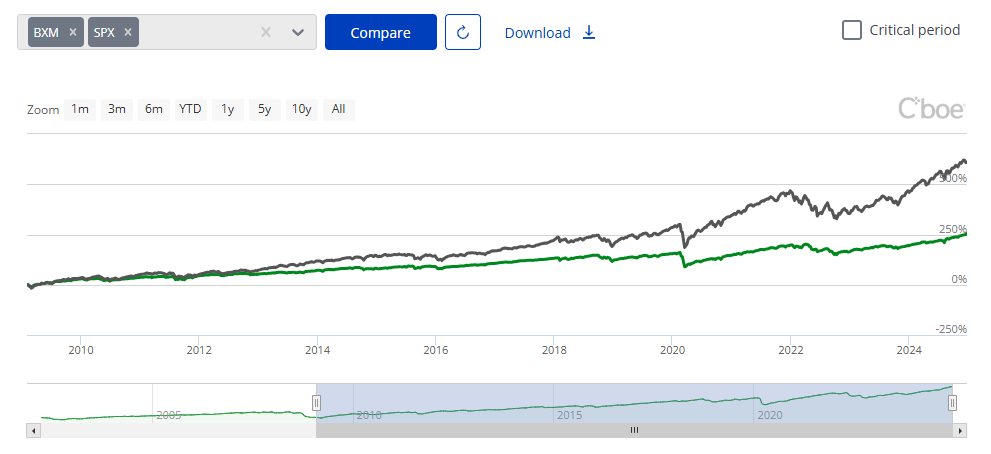Choose the 10y zoom range
991x454 pixels.
(301, 109)
